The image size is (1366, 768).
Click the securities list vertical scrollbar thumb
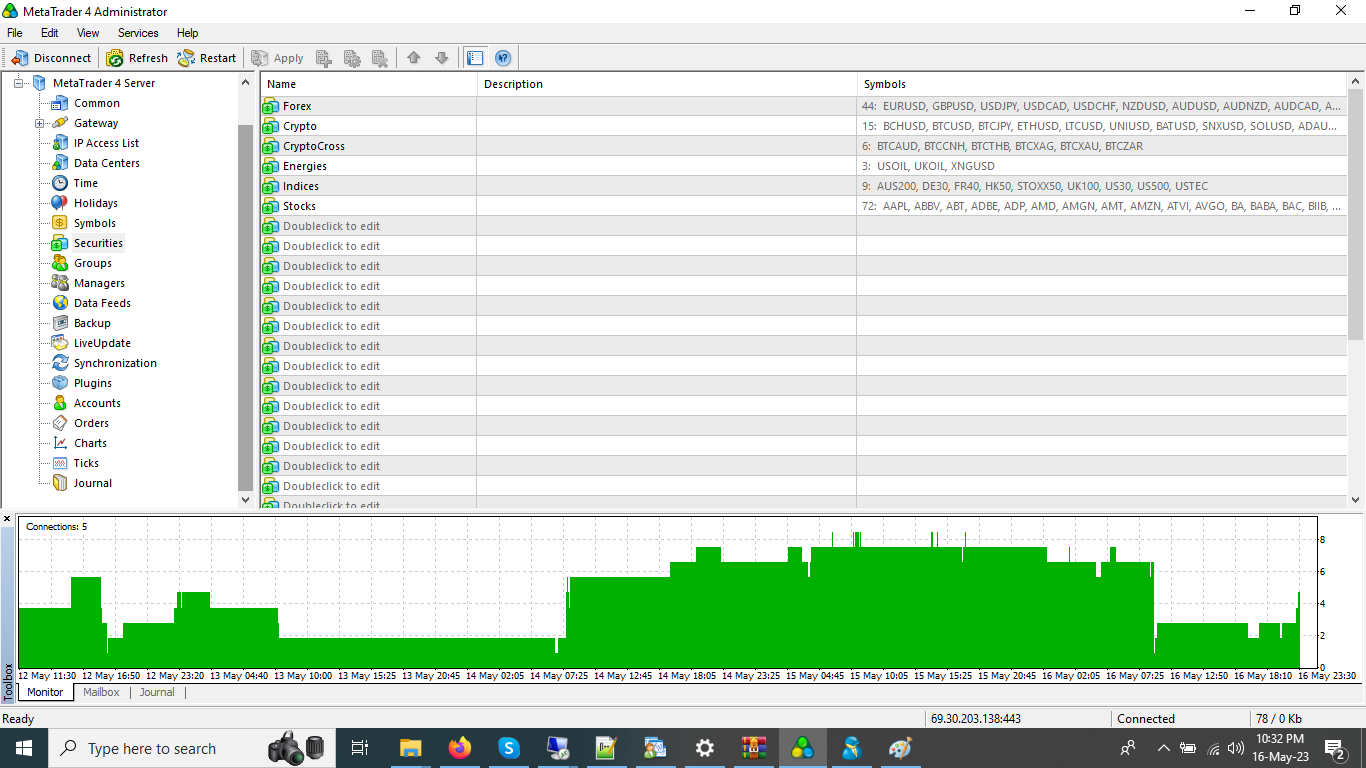point(1356,215)
